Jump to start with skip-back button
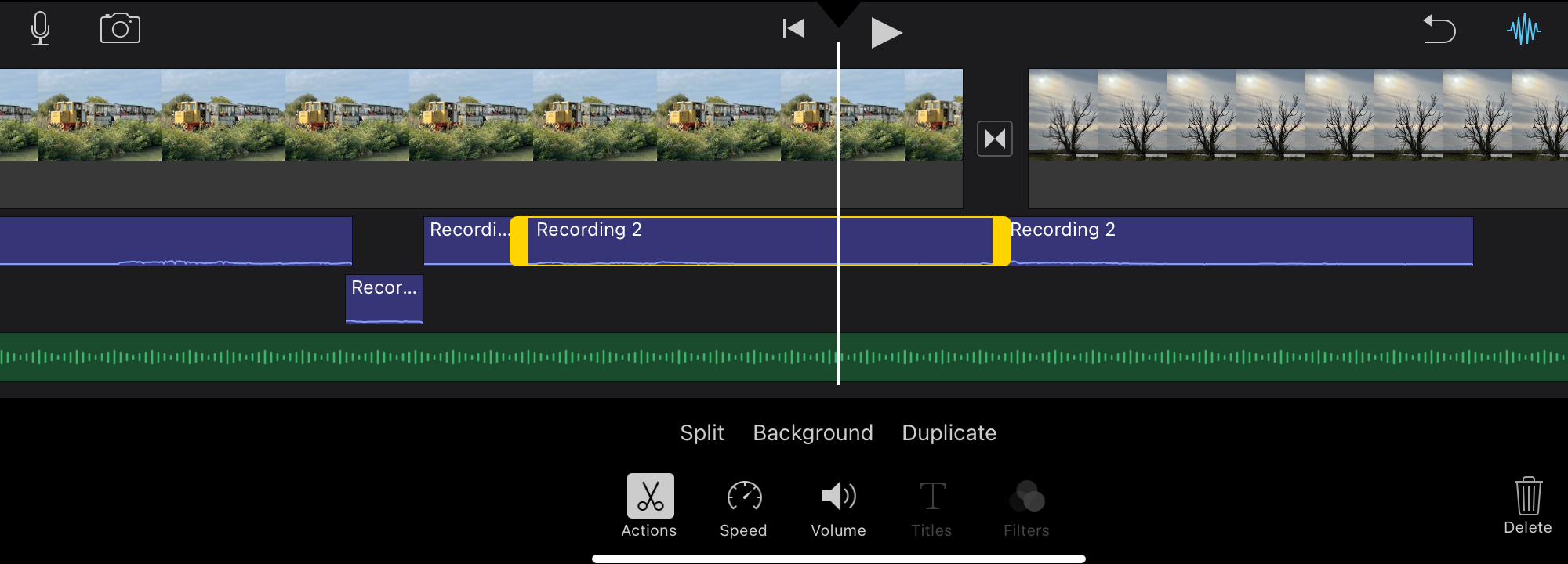The height and width of the screenshot is (564, 1568). point(793,29)
